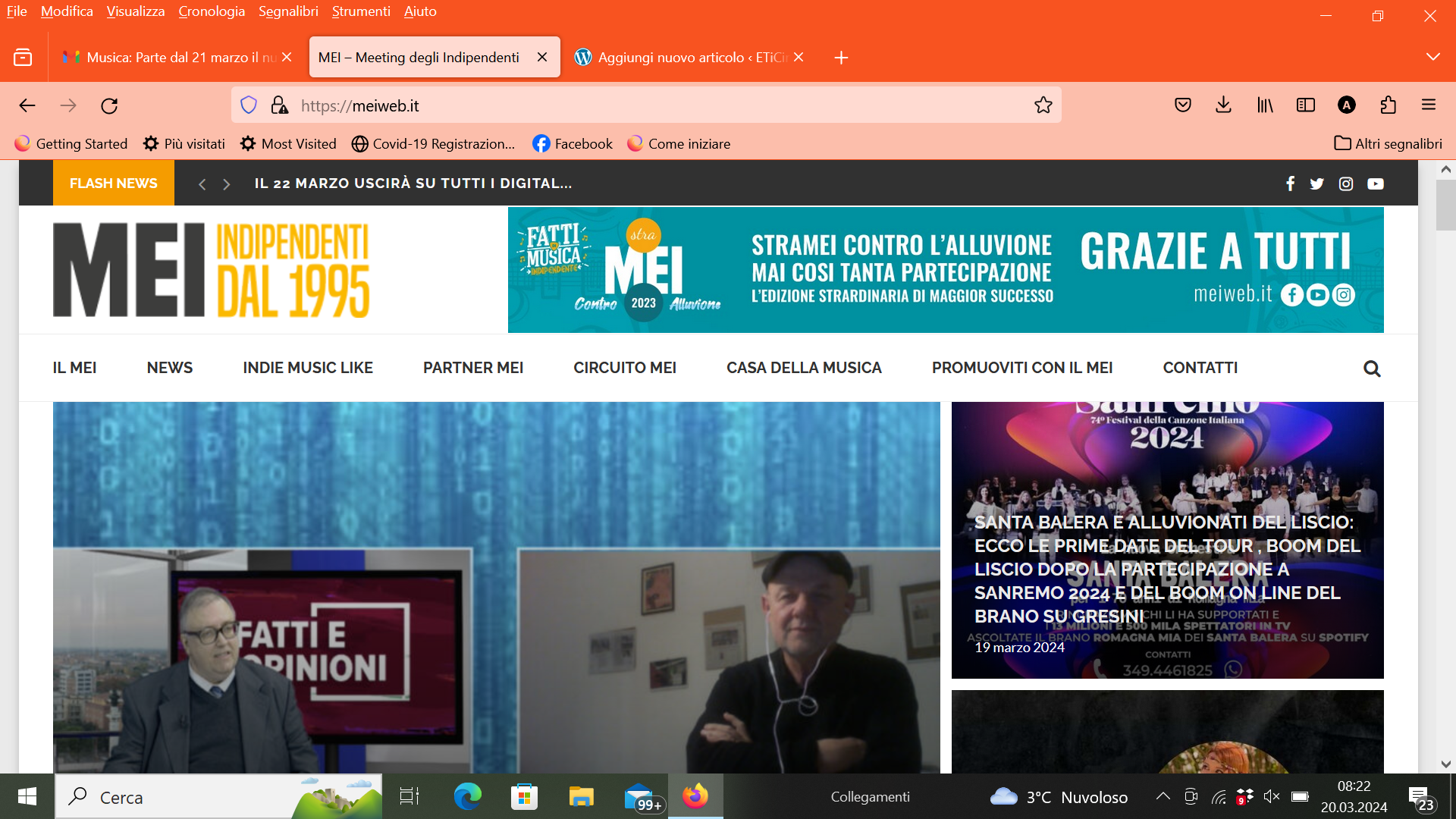Open PROMUOVITI CON IL MEI page
The height and width of the screenshot is (819, 1456).
1022,368
